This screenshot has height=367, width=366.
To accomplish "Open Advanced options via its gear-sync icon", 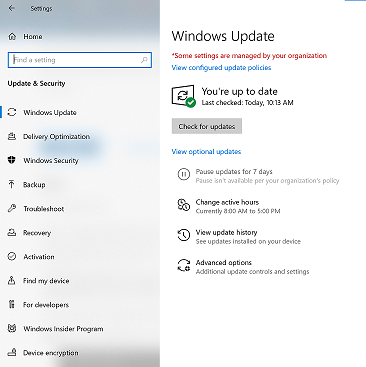I will pyautogui.click(x=184, y=266).
